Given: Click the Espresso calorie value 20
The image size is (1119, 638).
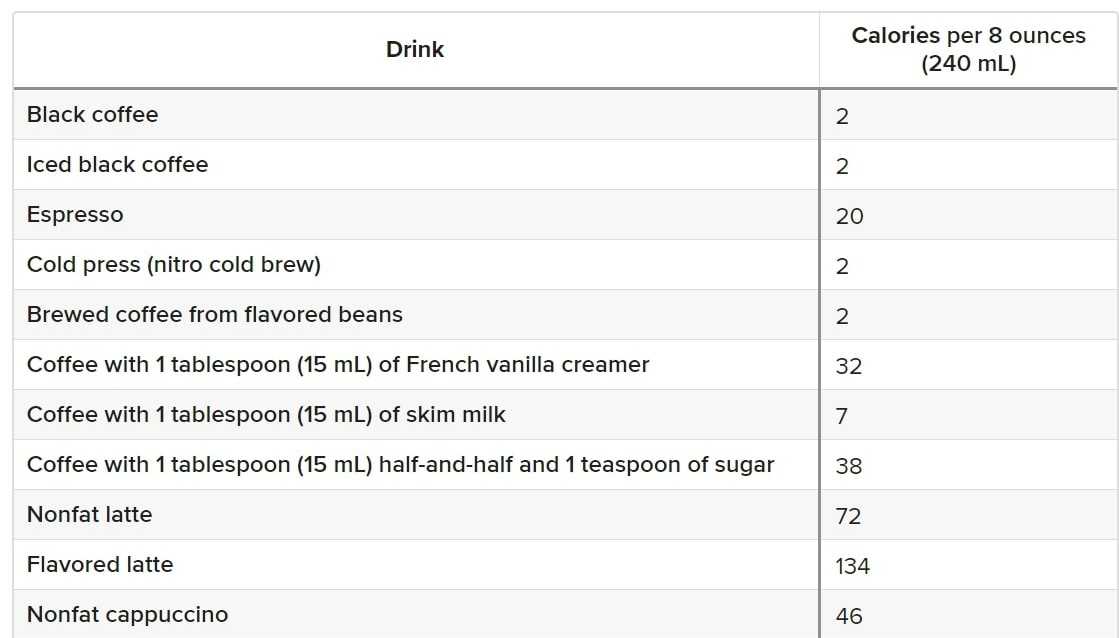Looking at the screenshot, I should pos(849,216).
